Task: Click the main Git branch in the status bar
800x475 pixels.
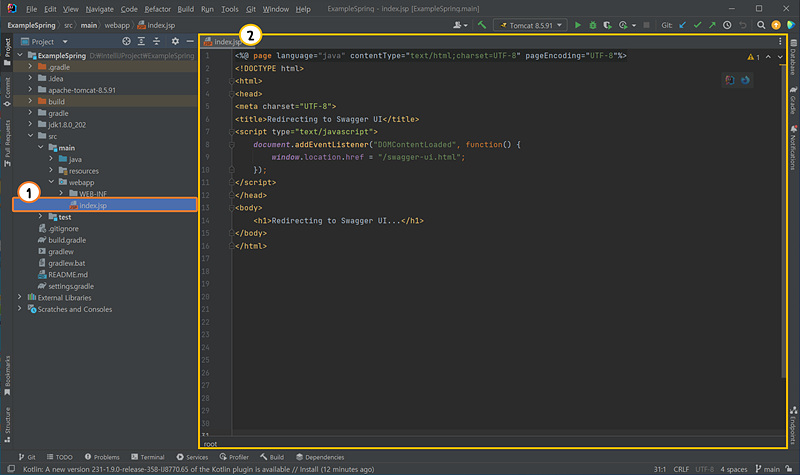Action: pos(767,469)
